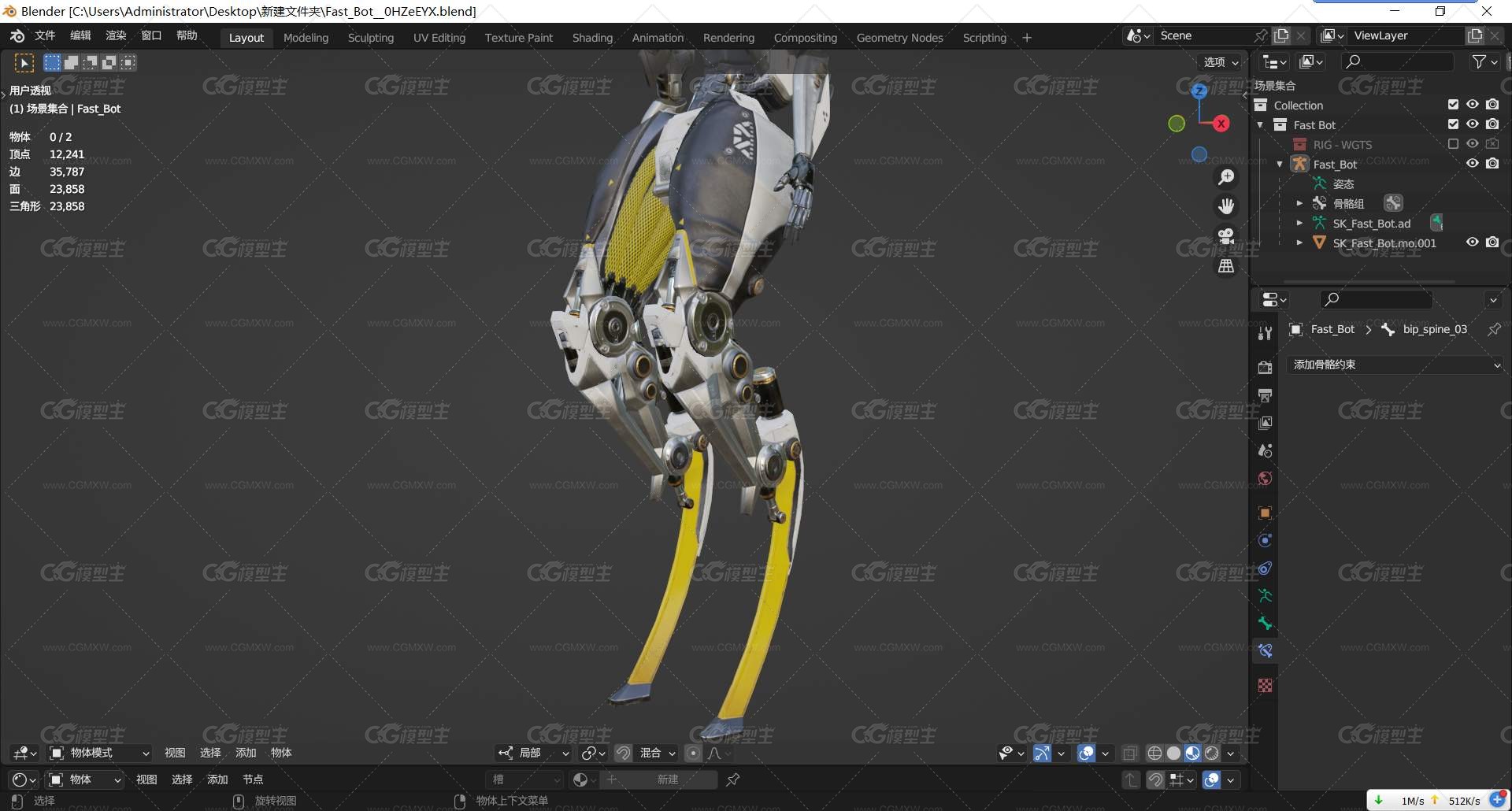Open the 文件 file menu
1512x811 pixels.
click(x=45, y=35)
